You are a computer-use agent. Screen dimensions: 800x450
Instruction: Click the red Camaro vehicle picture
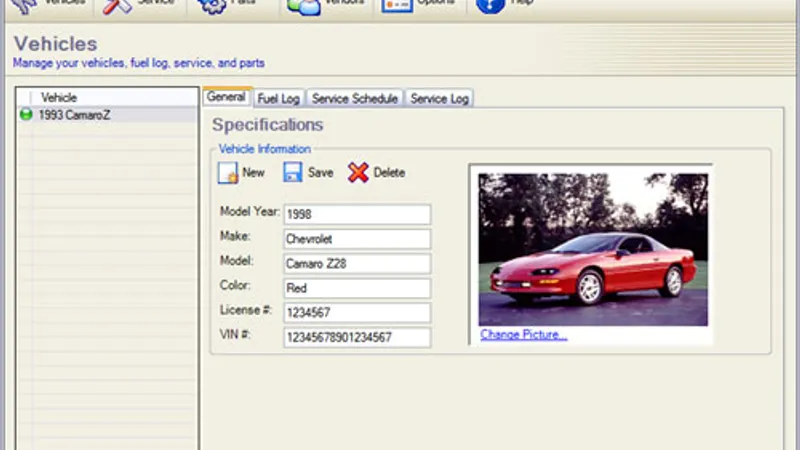coord(592,249)
